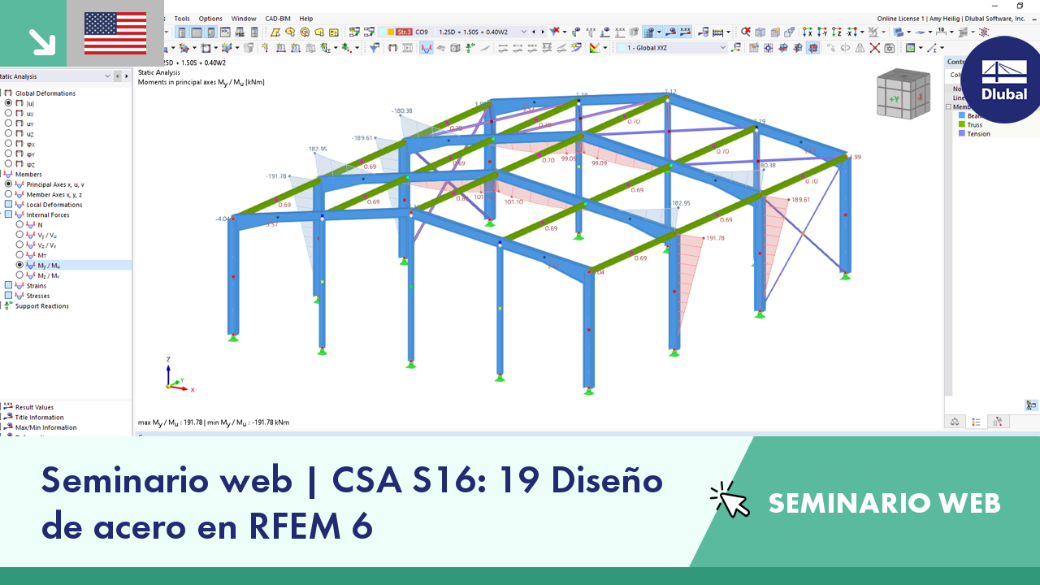Select the Mz / Mv radio button
This screenshot has height=585, width=1040.
pyautogui.click(x=19, y=275)
